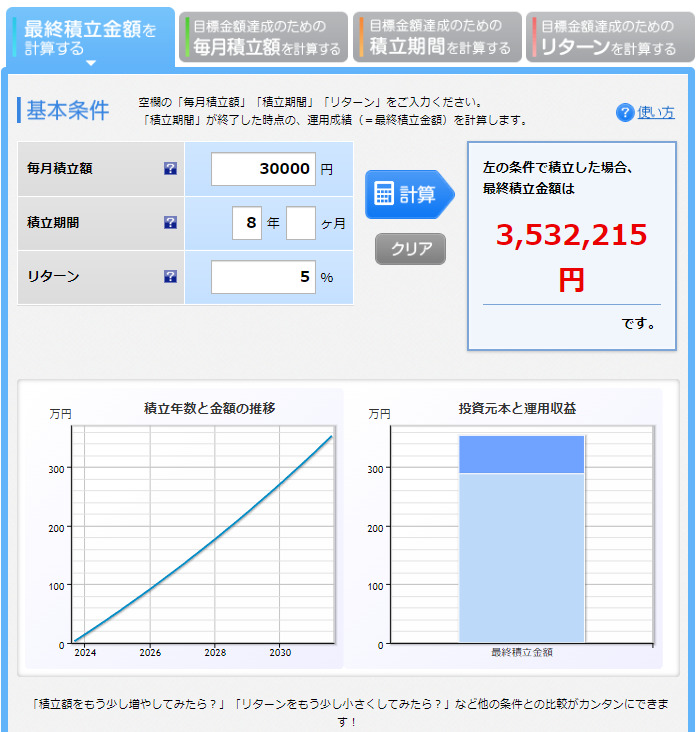This screenshot has height=732, width=698.
Task: Click the light blue 投資元本 bar segment
Action: [522, 558]
